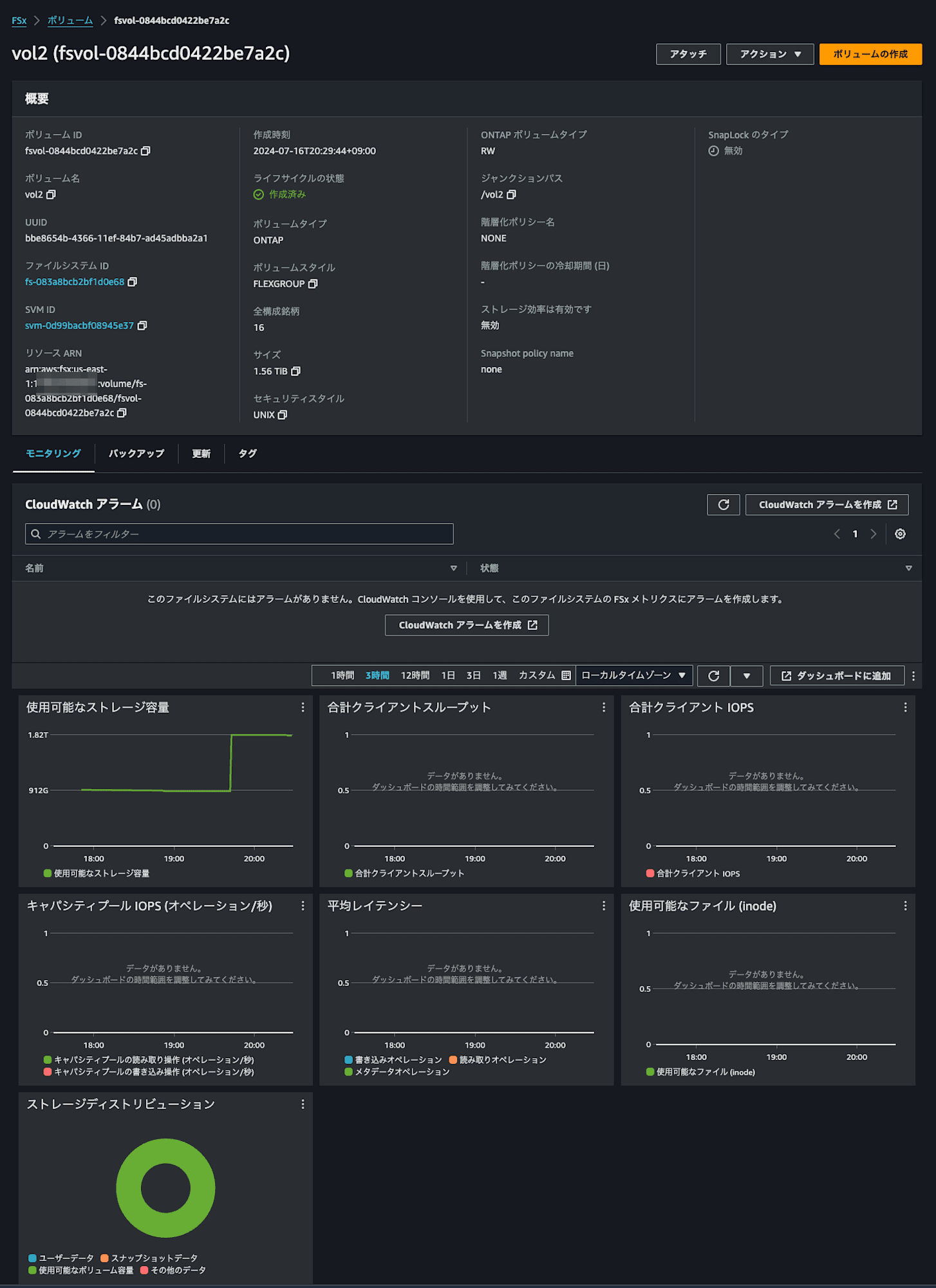This screenshot has height=1288, width=936.
Task: Switch to the タグ tab
Action: [248, 453]
